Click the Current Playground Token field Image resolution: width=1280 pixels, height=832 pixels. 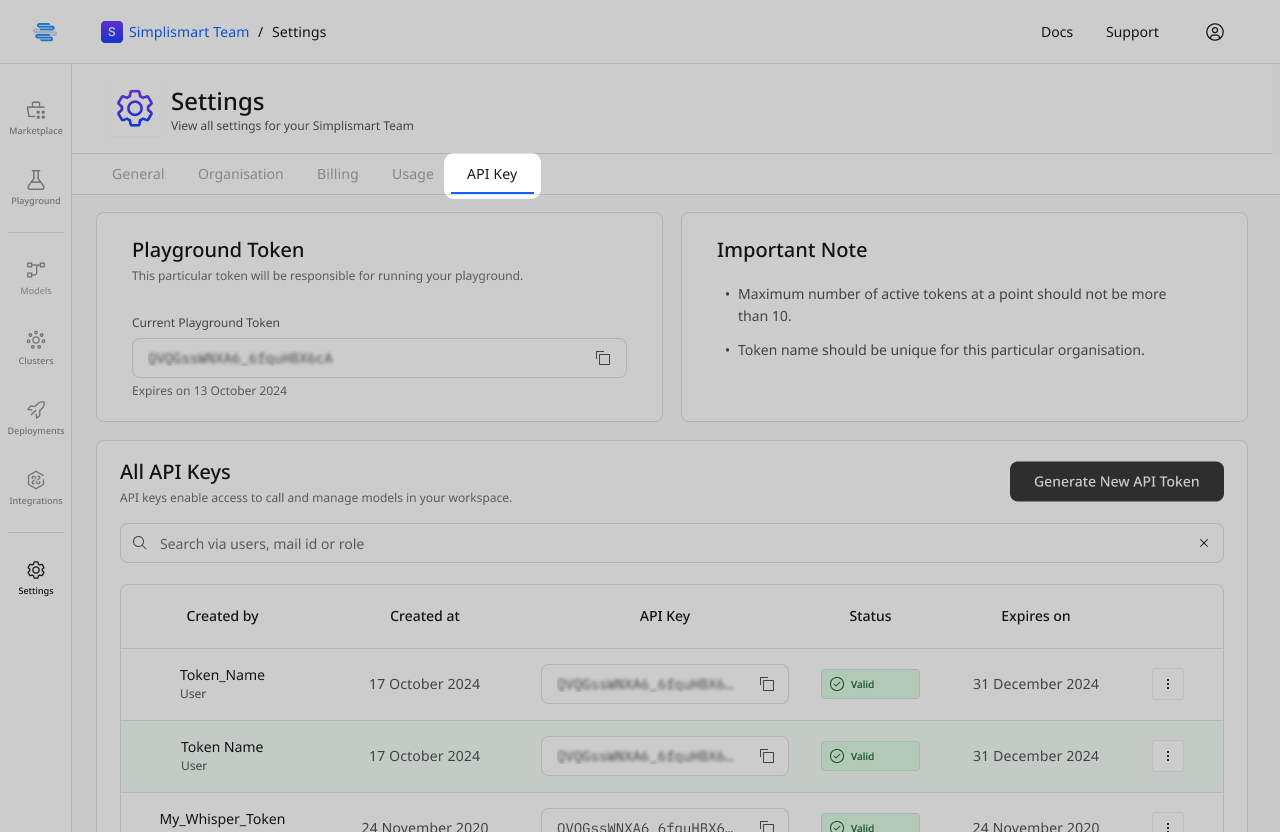click(x=379, y=358)
